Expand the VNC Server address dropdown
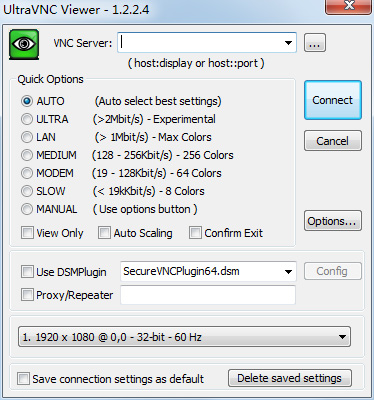Image resolution: width=374 pixels, height=400 pixels. 288,43
